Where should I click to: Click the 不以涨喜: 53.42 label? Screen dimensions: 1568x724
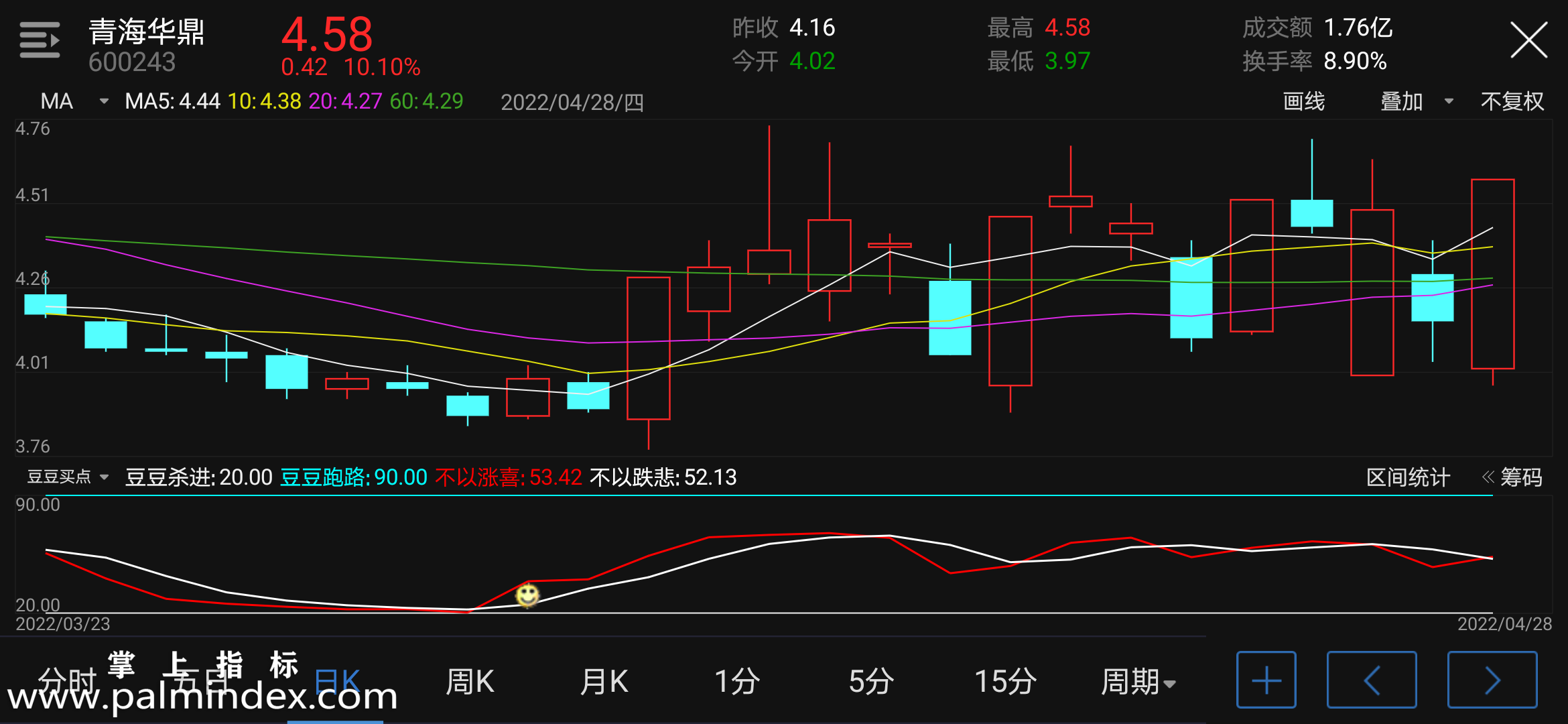click(509, 477)
